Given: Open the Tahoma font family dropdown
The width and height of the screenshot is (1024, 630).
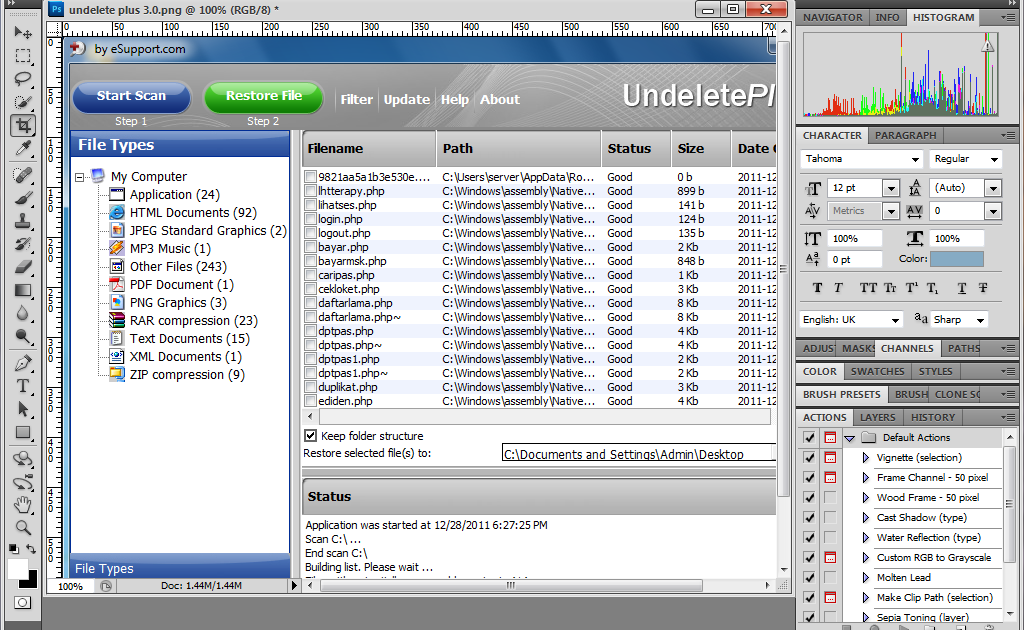Looking at the screenshot, I should coord(915,159).
